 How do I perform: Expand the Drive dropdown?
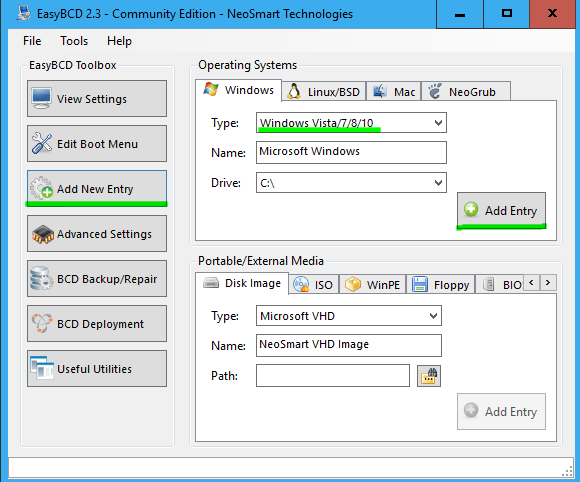(438, 182)
